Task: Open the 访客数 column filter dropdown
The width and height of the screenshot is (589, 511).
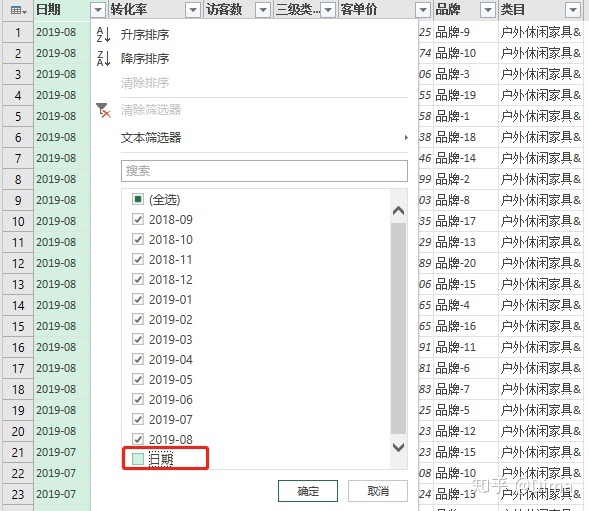Action: click(x=263, y=10)
